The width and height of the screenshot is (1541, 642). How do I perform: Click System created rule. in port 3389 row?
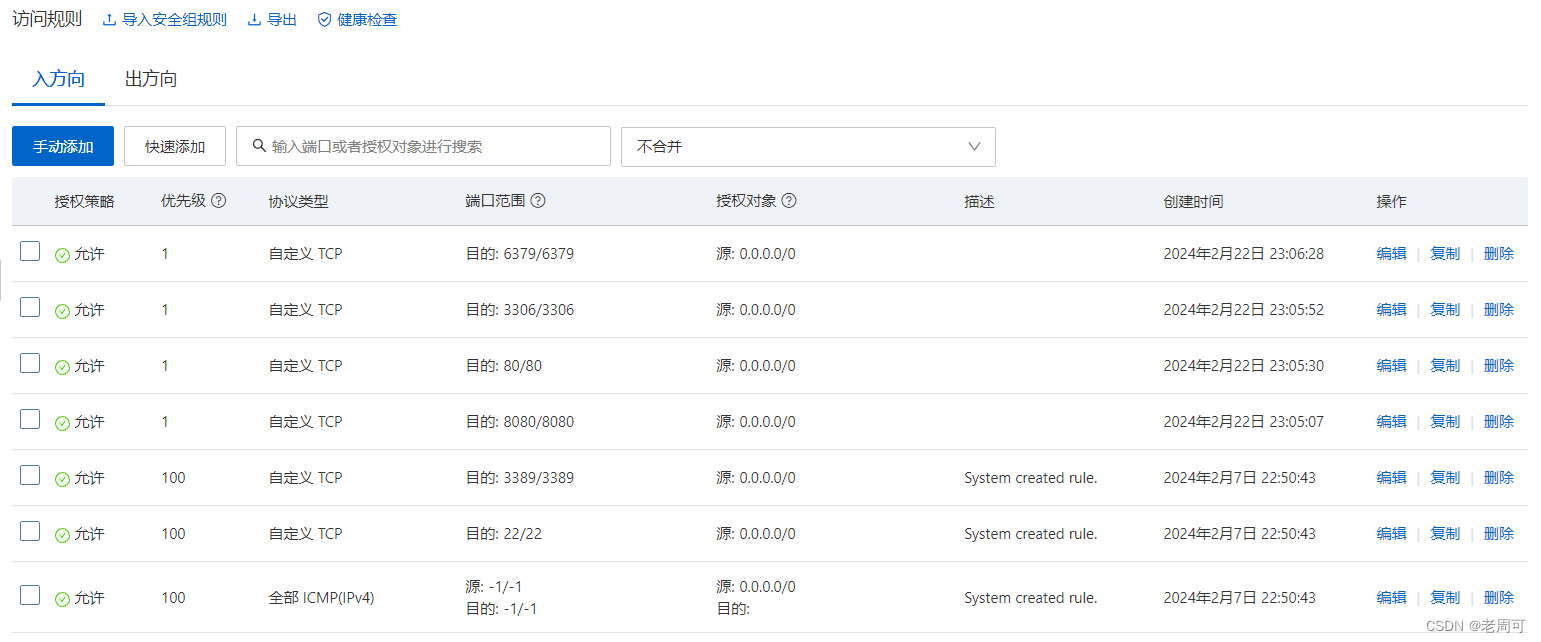[x=1031, y=478]
